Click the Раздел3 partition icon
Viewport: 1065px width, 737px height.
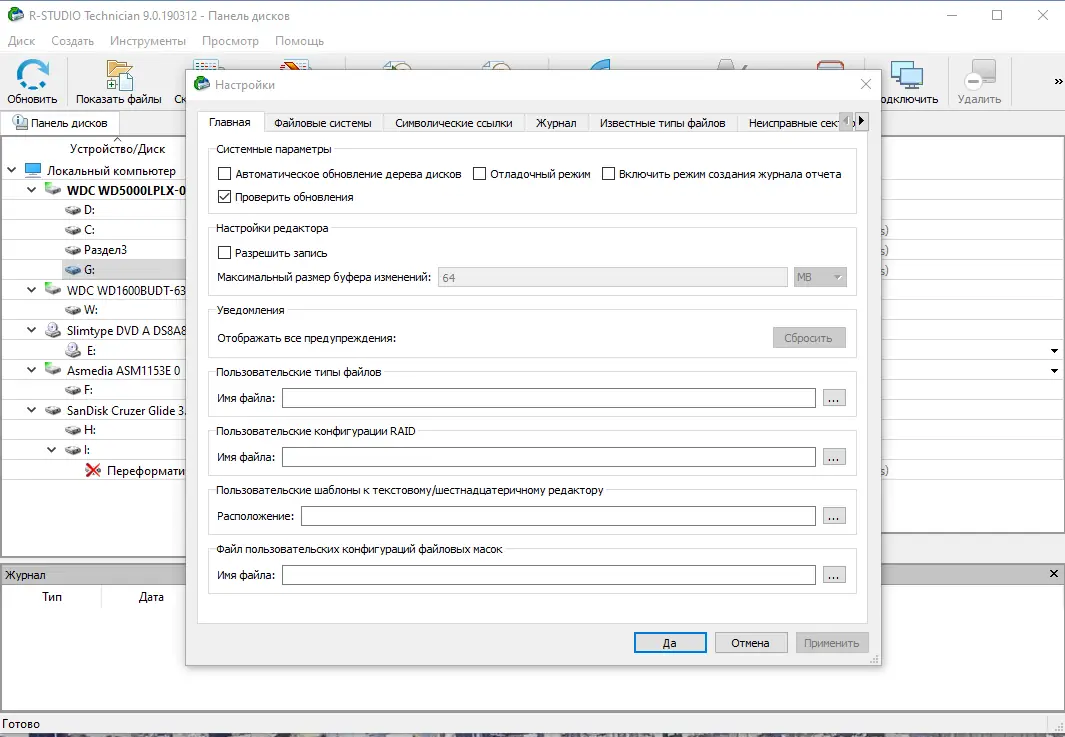(73, 250)
